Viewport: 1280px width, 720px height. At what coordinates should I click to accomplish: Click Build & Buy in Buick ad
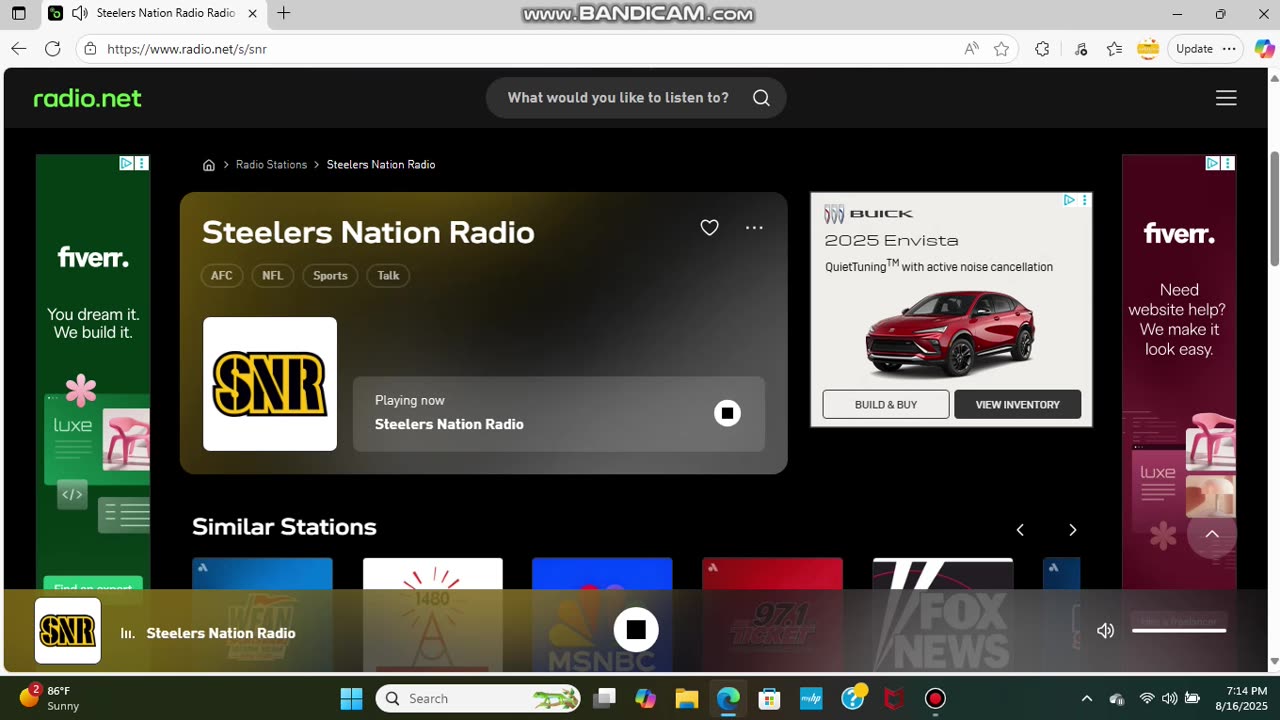886,404
